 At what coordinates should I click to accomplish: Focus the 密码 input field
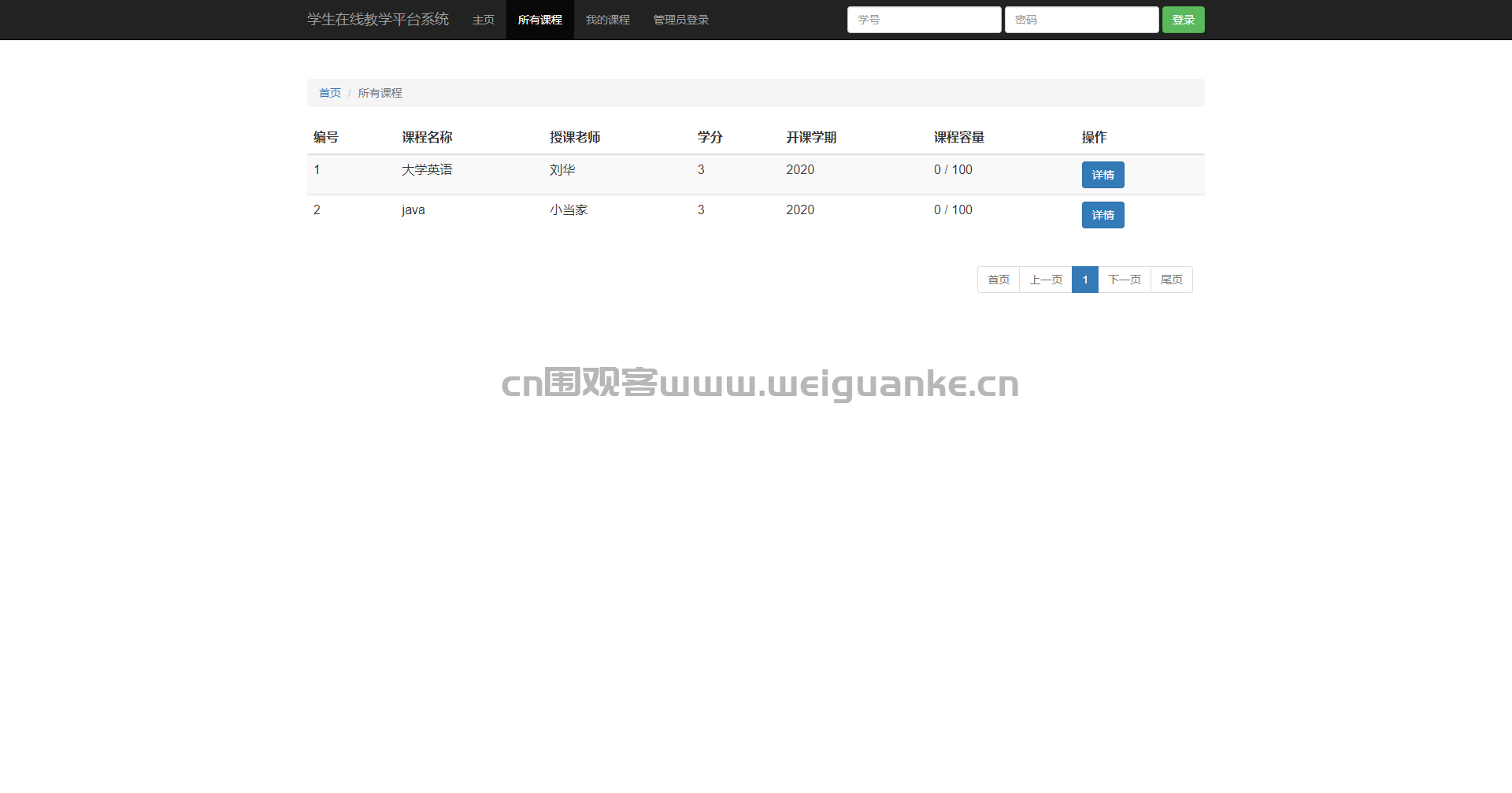pos(1082,20)
